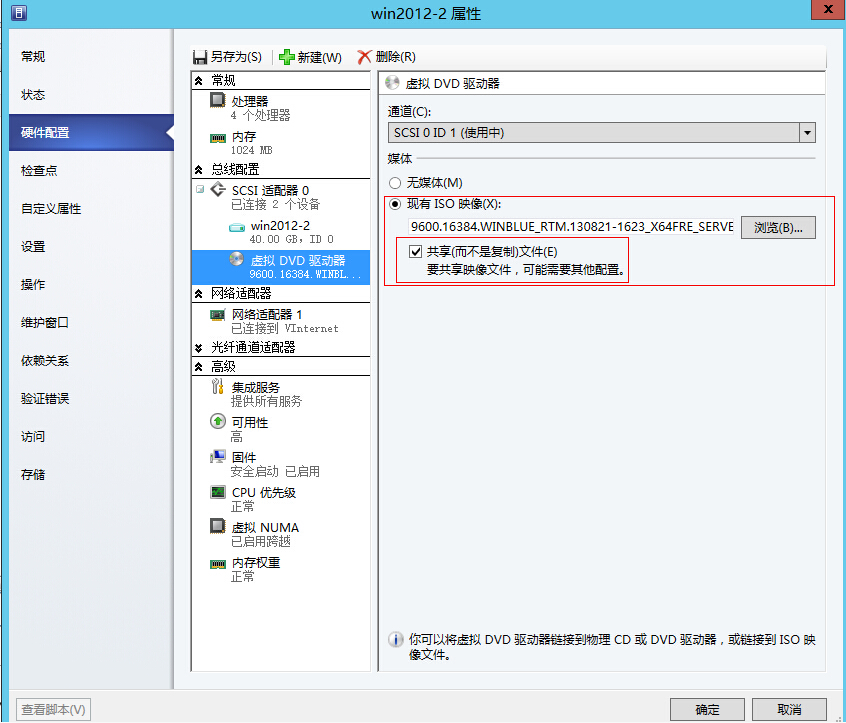Screen dimensions: 846x723
Task: Click the Availability green arrow icon
Action: click(x=218, y=421)
